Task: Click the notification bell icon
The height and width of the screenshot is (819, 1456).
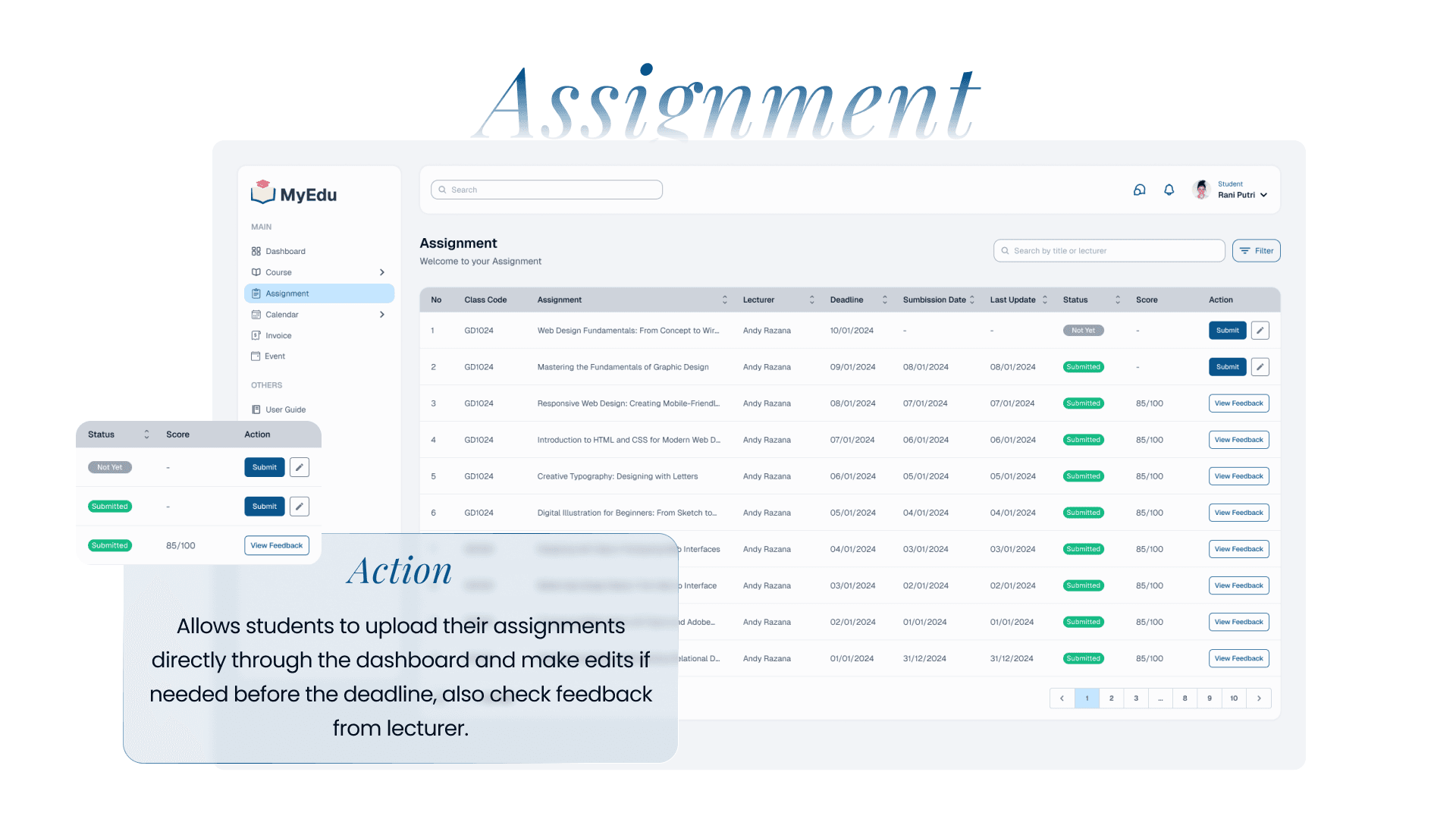Action: [x=1169, y=190]
